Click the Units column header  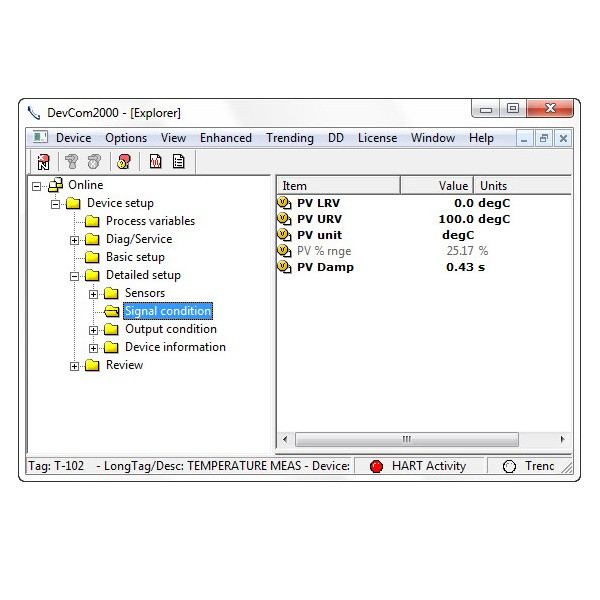pos(523,186)
